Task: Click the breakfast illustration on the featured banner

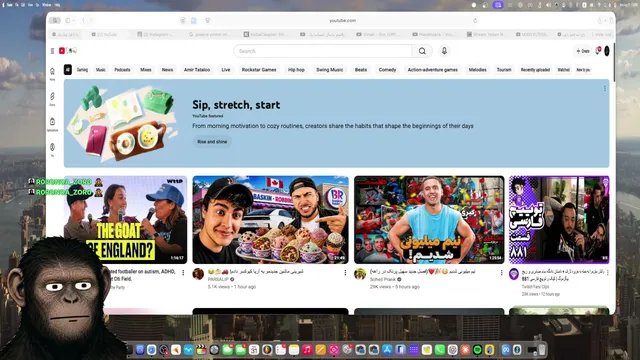Action: click(122, 122)
